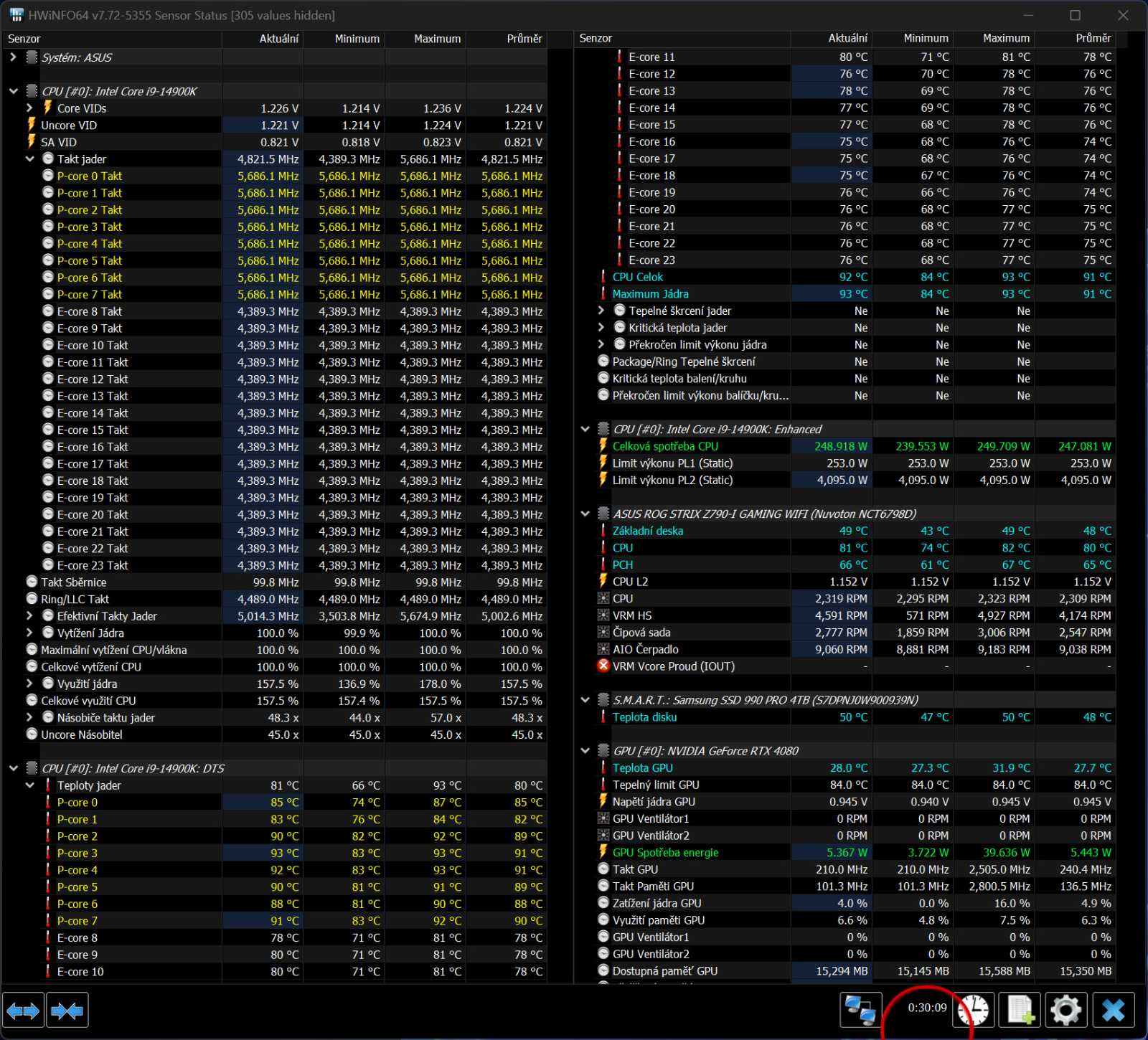Viewport: 1148px width, 1040px height.
Task: Click the elapsed time 0:30:09
Action: click(927, 1008)
